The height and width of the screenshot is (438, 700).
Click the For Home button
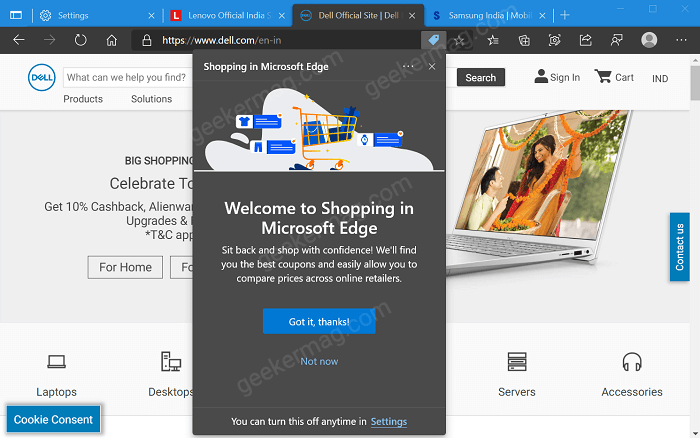point(125,267)
